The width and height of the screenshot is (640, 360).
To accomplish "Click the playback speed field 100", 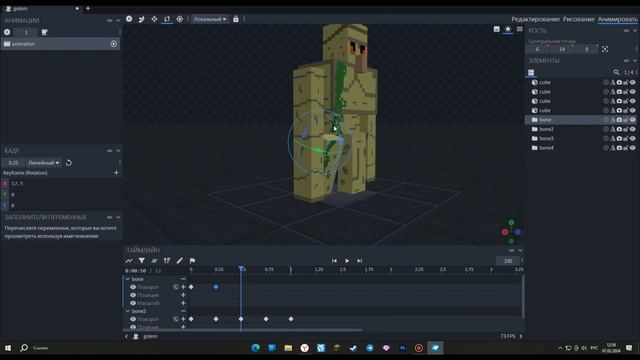I will tap(508, 261).
